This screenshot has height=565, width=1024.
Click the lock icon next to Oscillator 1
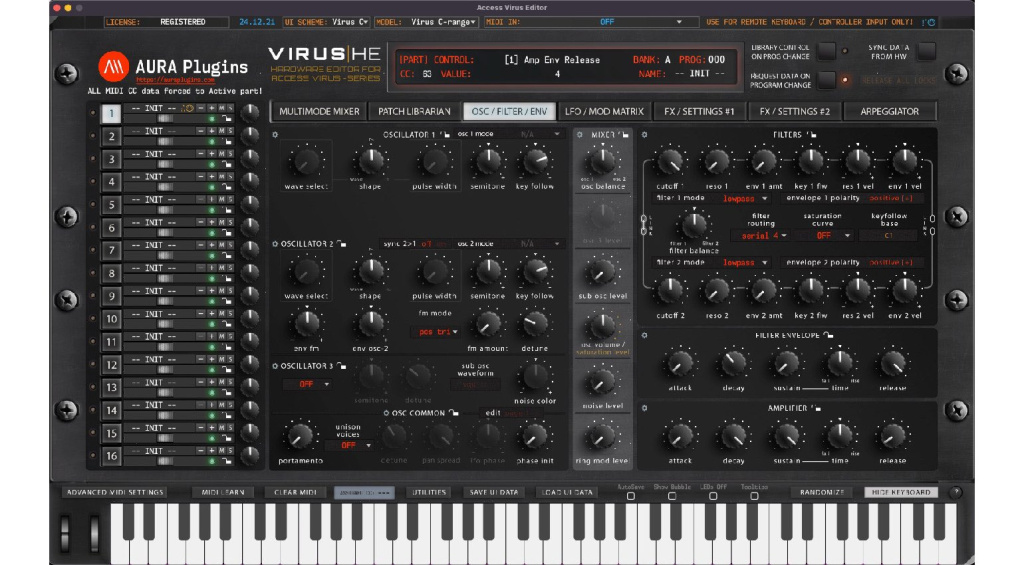click(x=445, y=135)
